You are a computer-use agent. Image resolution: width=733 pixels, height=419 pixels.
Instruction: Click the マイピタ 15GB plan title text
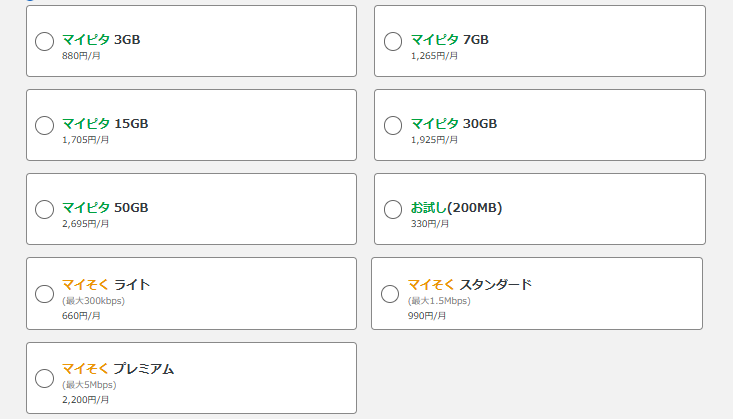[x=105, y=124]
